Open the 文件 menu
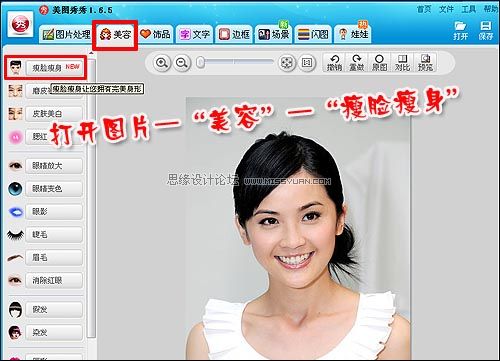Viewport: 500px width, 361px height. pos(446,9)
